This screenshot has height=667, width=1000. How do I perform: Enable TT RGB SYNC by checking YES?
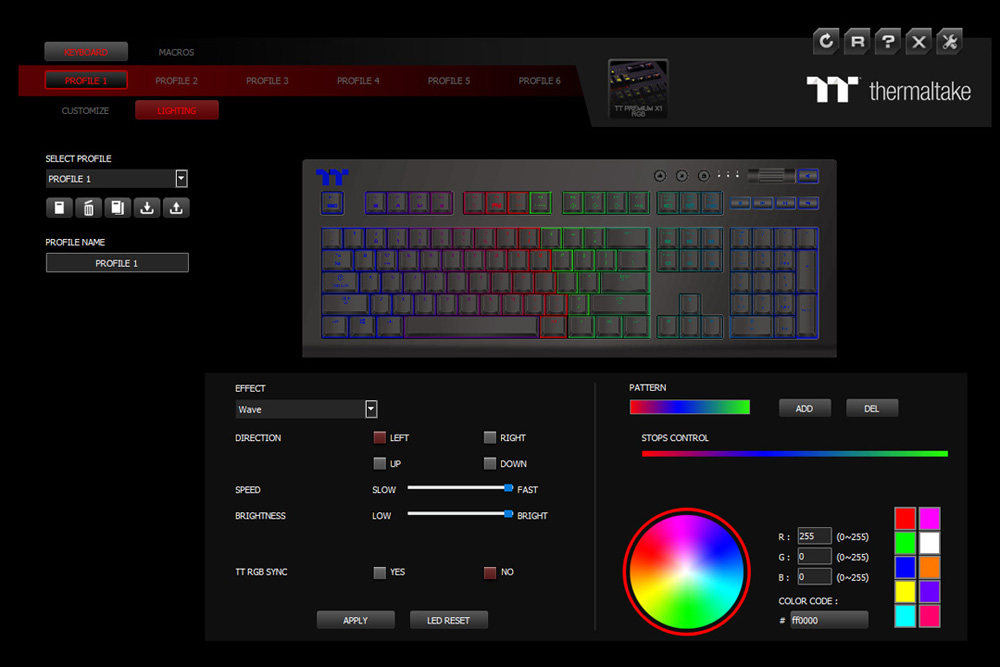(x=379, y=572)
